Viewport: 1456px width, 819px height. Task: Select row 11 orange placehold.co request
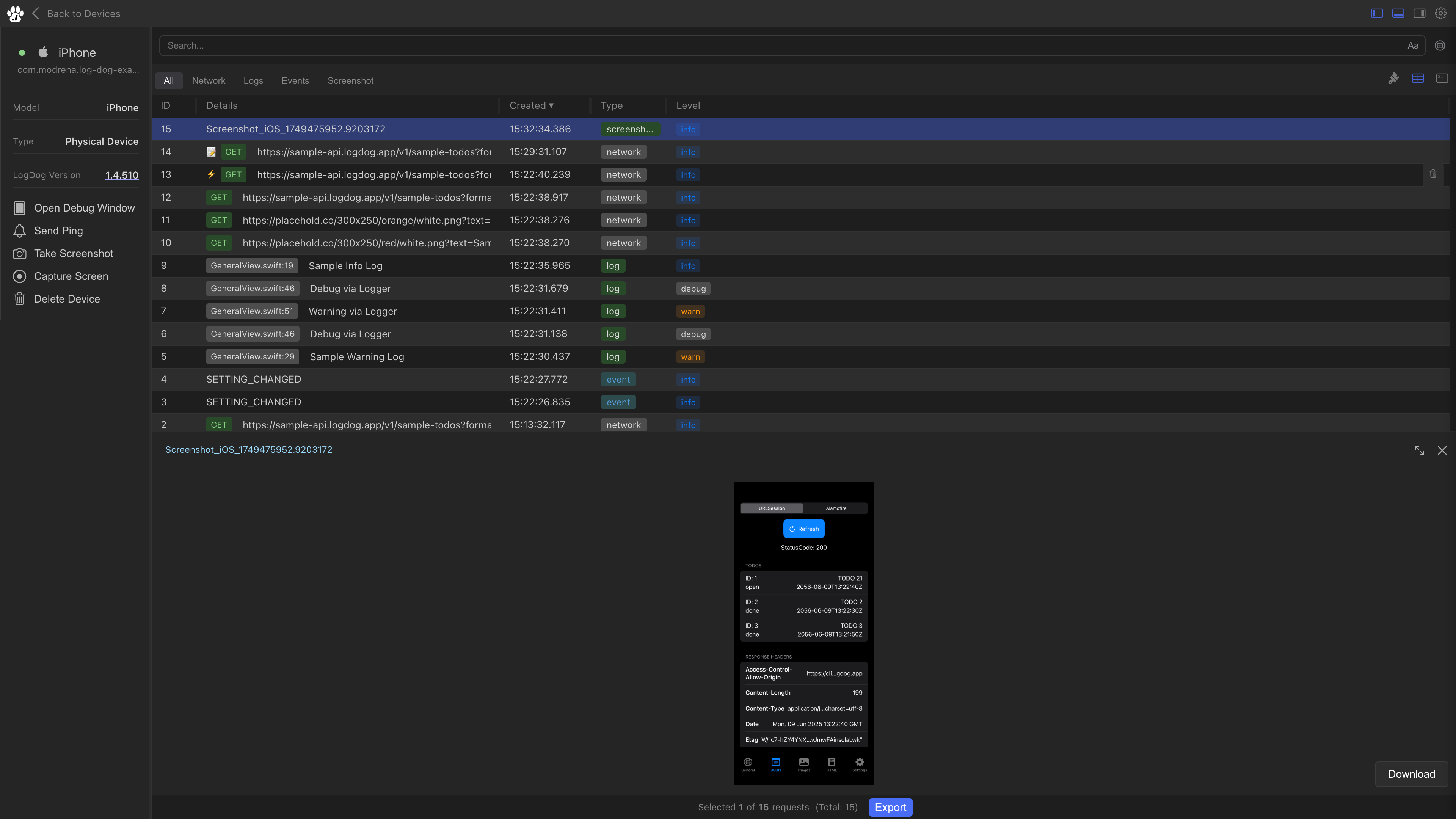[x=800, y=220]
